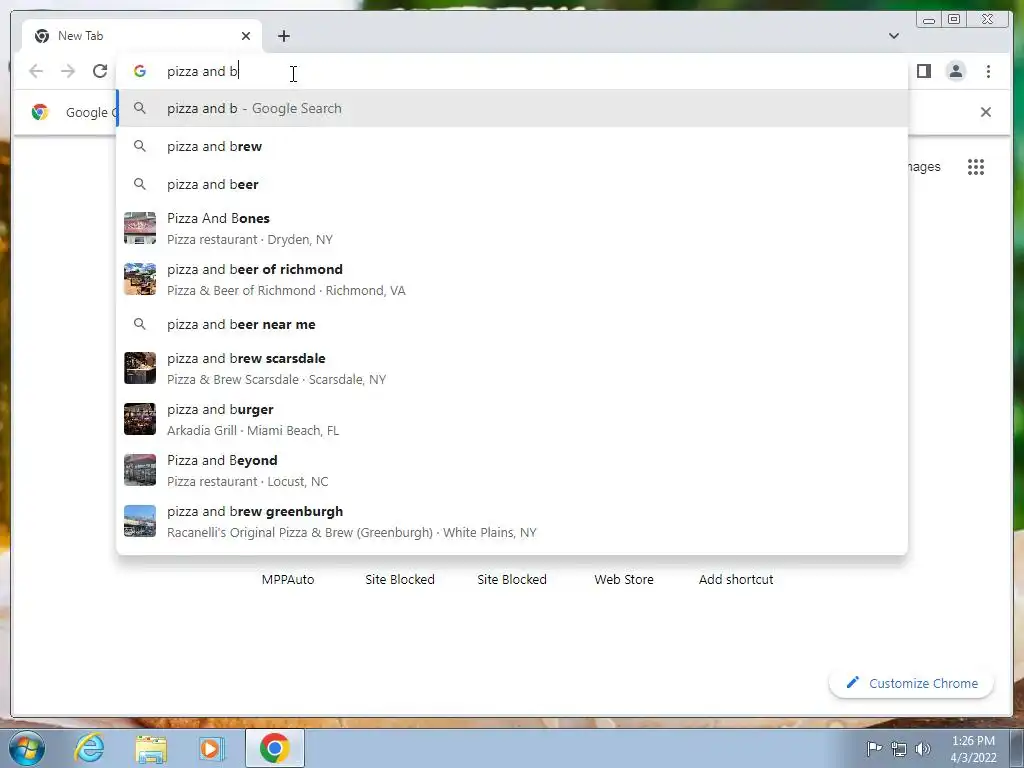Click the Add shortcut tile

pyautogui.click(x=736, y=579)
